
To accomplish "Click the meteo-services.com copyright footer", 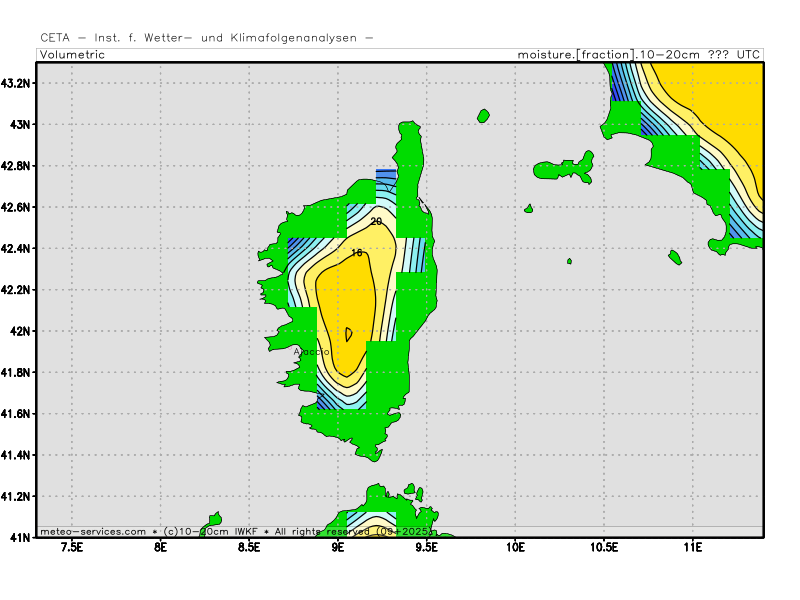I will pyautogui.click(x=236, y=532).
